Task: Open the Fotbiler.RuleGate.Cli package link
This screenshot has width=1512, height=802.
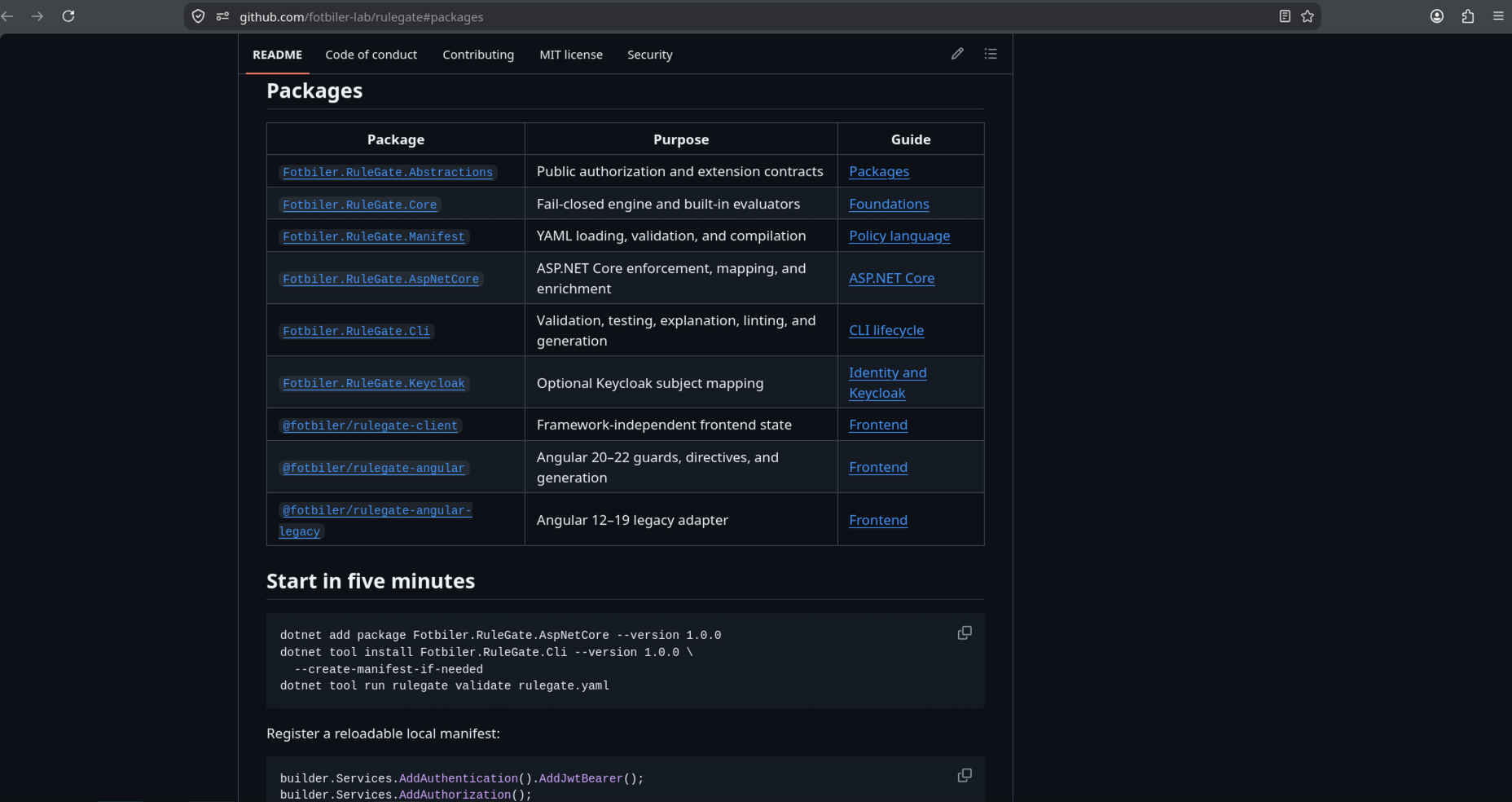Action: point(356,331)
